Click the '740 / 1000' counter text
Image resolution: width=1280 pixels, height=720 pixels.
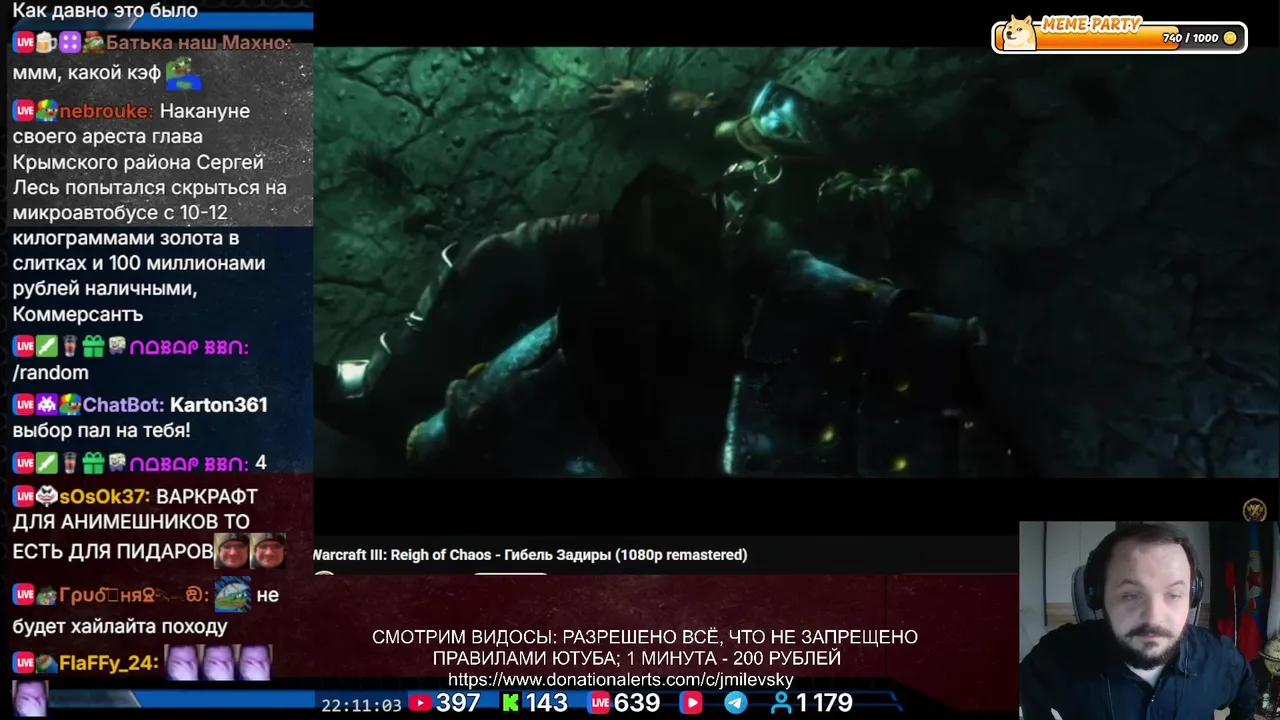[1190, 38]
